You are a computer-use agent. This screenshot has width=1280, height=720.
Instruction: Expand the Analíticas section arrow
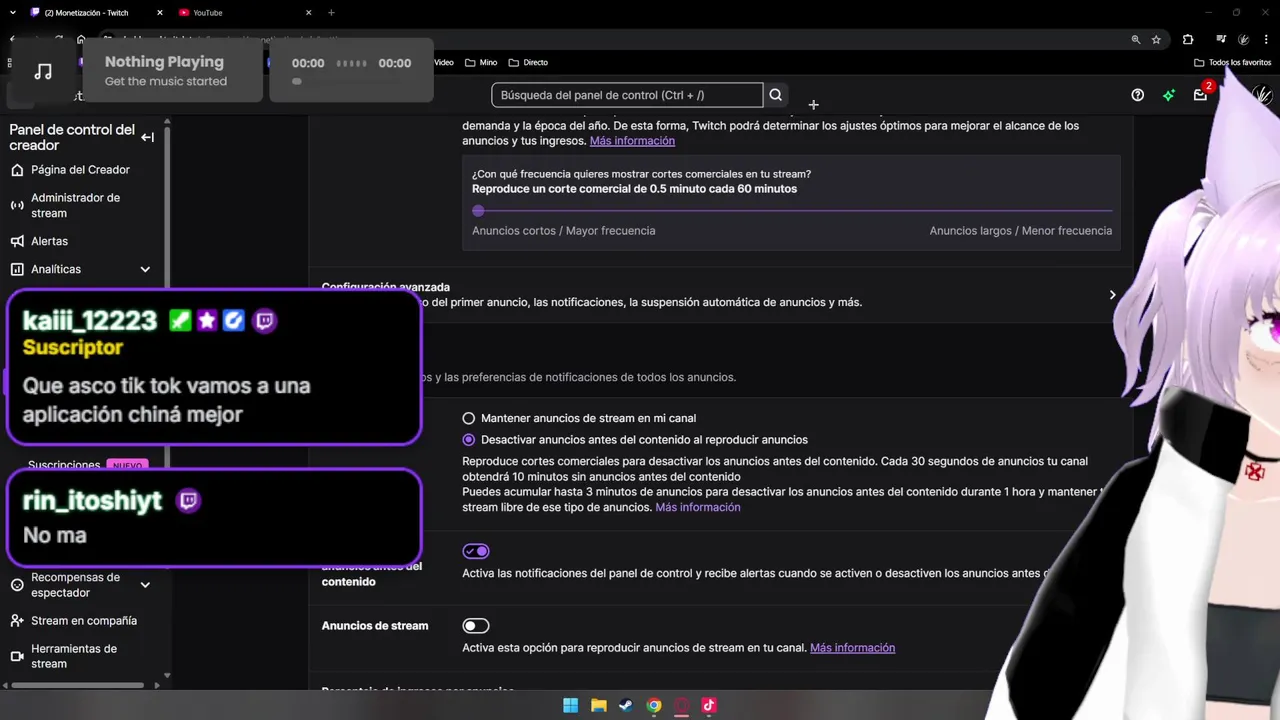(145, 269)
